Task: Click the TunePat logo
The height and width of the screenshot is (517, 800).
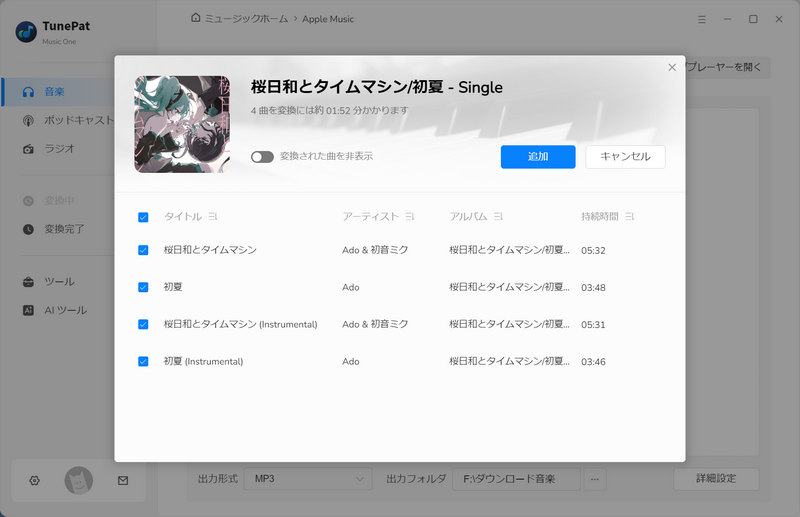Action: 26,32
